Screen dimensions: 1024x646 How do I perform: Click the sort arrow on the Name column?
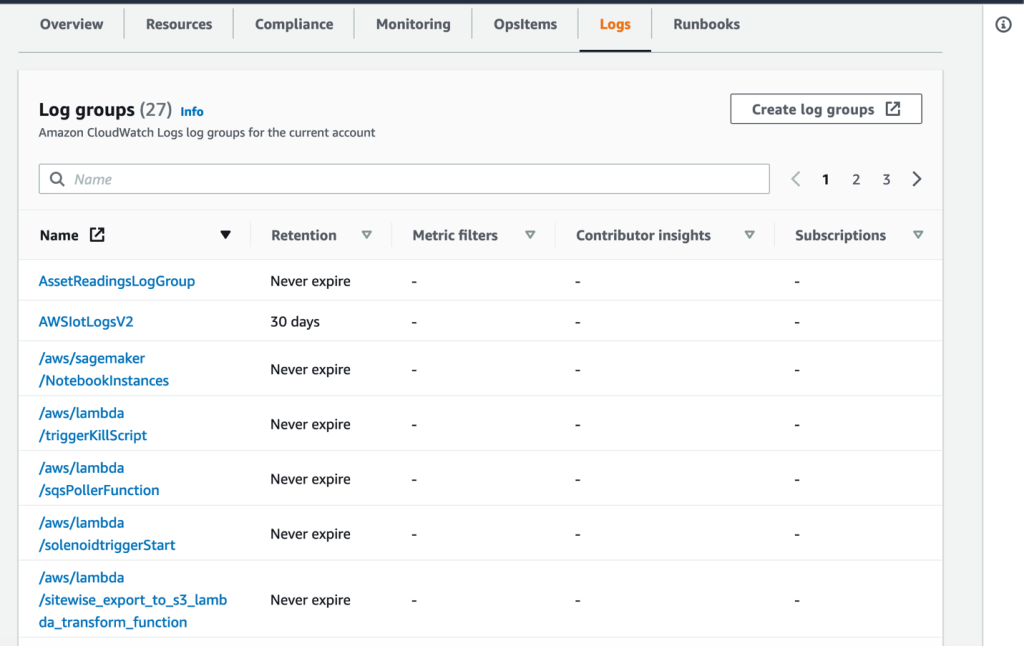[226, 234]
